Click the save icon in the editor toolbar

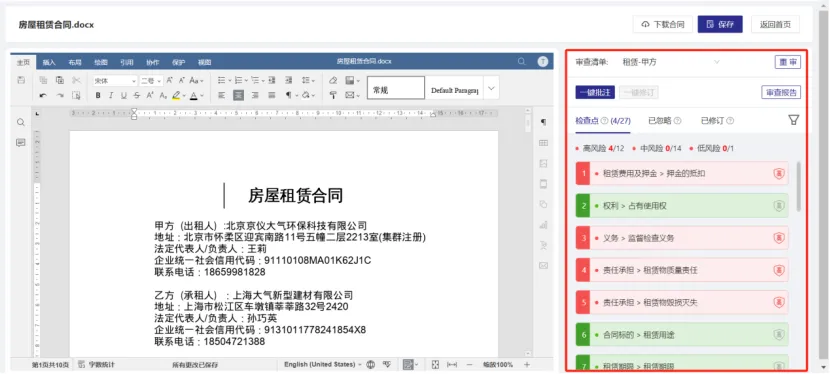(x=21, y=80)
